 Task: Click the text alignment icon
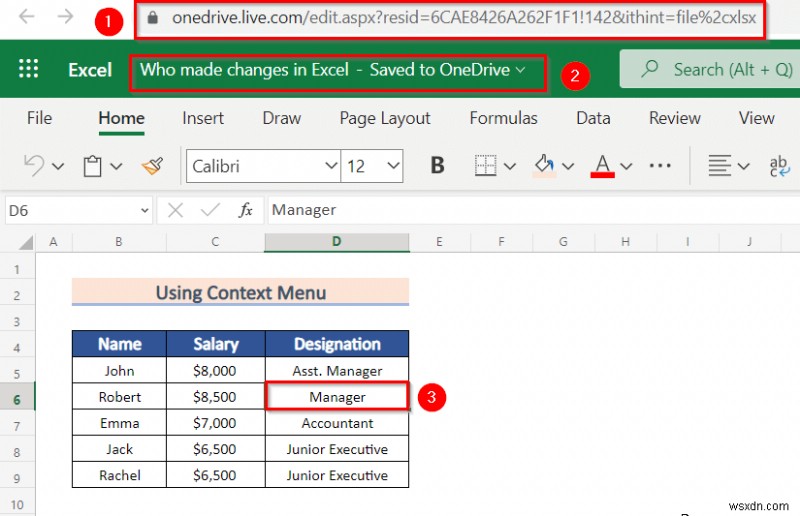719,166
